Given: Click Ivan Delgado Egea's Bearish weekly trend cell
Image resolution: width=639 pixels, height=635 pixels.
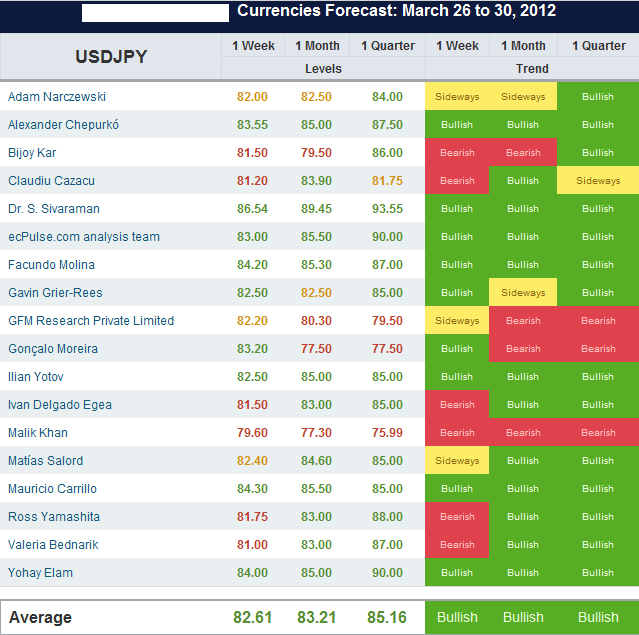Looking at the screenshot, I should coord(457,405).
